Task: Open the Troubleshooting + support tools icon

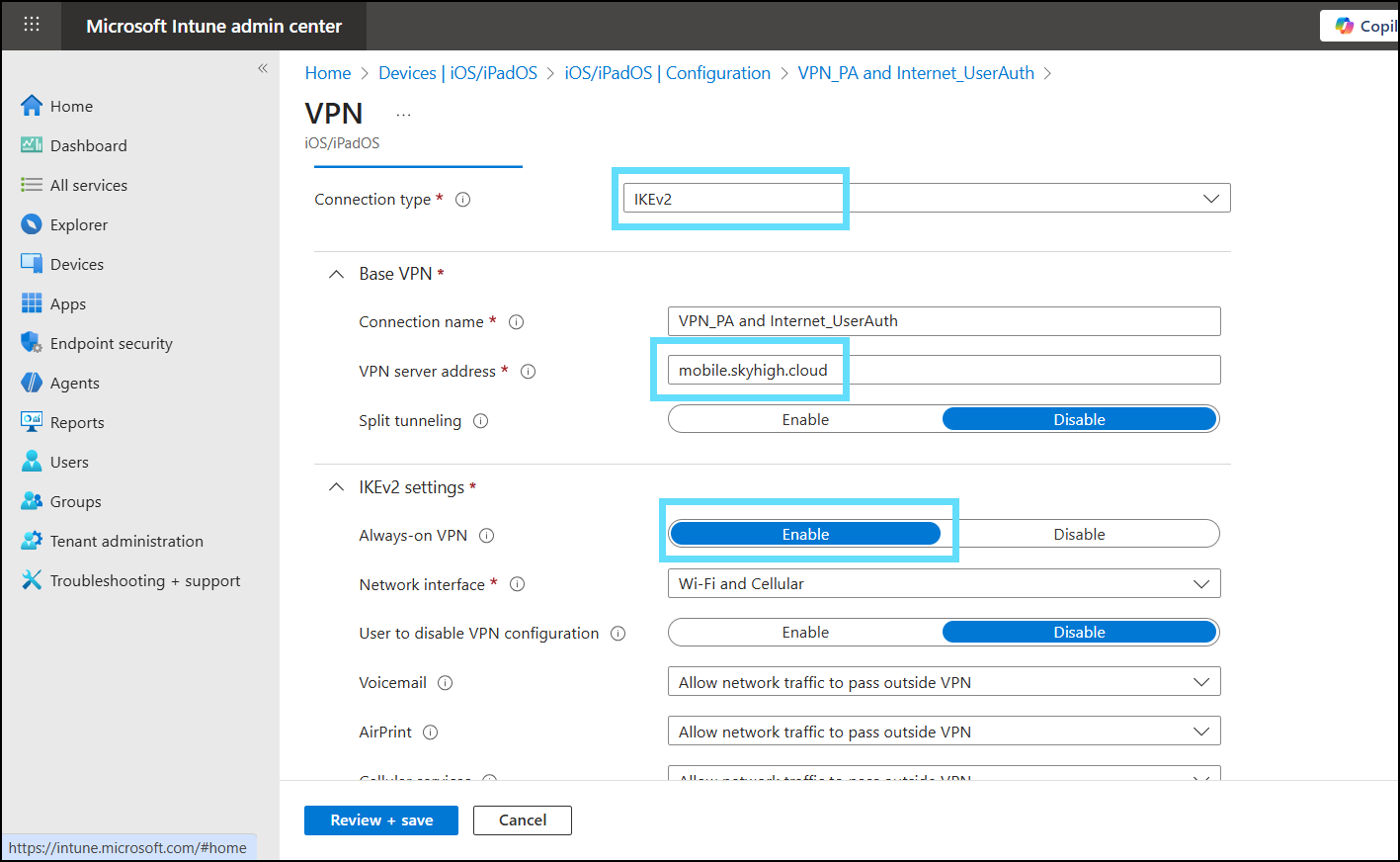Action: click(x=32, y=580)
